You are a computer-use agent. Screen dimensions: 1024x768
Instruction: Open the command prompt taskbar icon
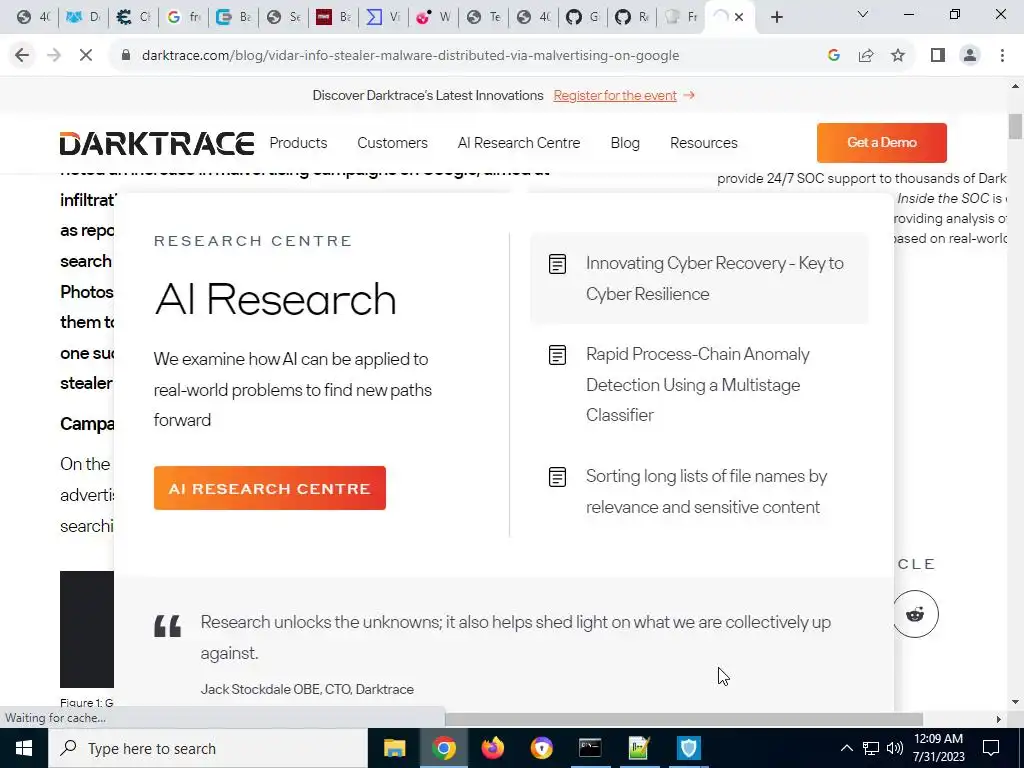coord(590,748)
